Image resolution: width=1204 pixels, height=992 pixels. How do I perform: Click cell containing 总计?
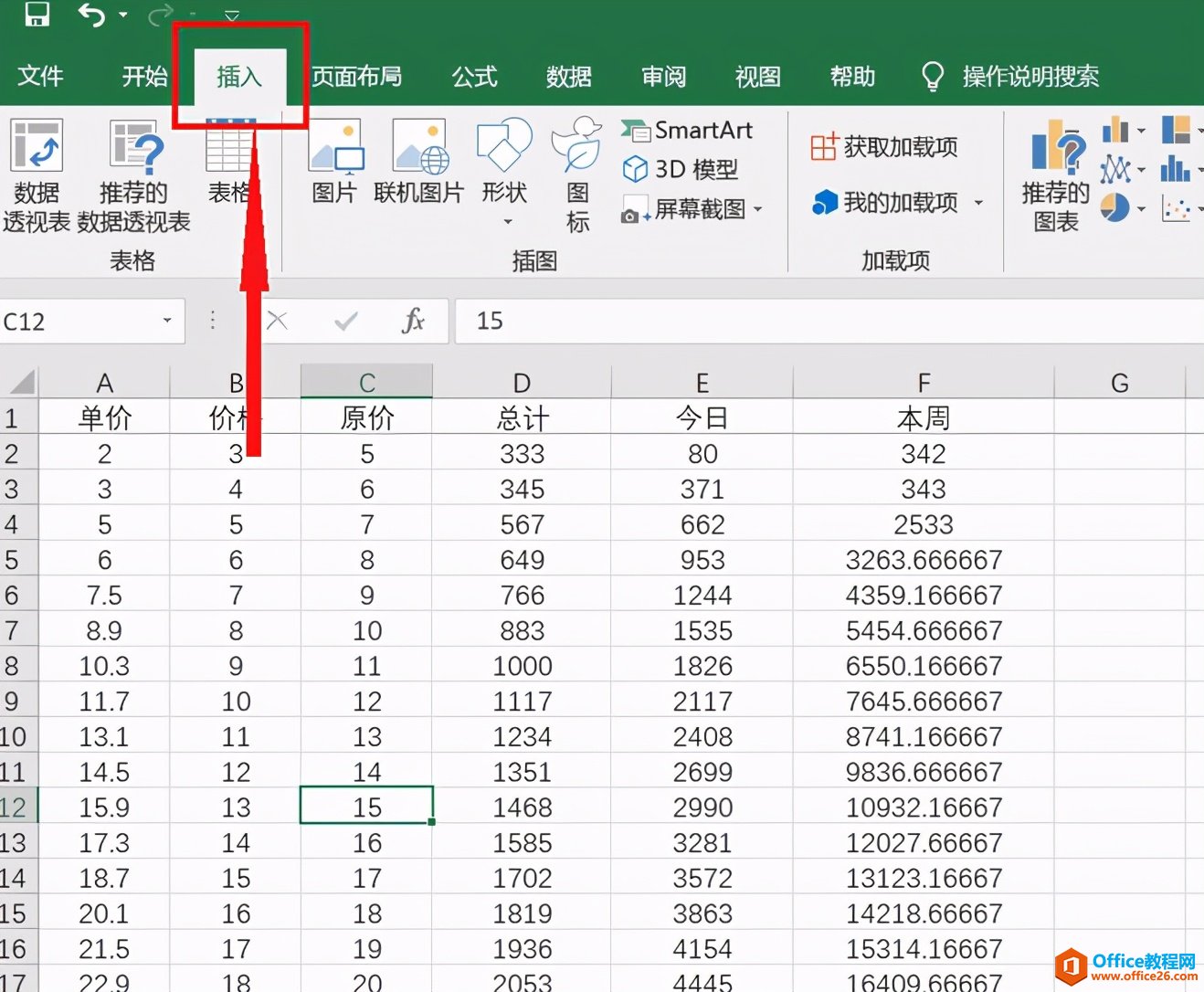pyautogui.click(x=522, y=417)
